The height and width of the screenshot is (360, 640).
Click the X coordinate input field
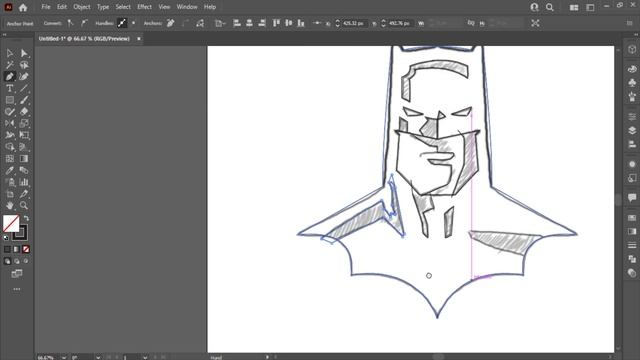coord(355,23)
